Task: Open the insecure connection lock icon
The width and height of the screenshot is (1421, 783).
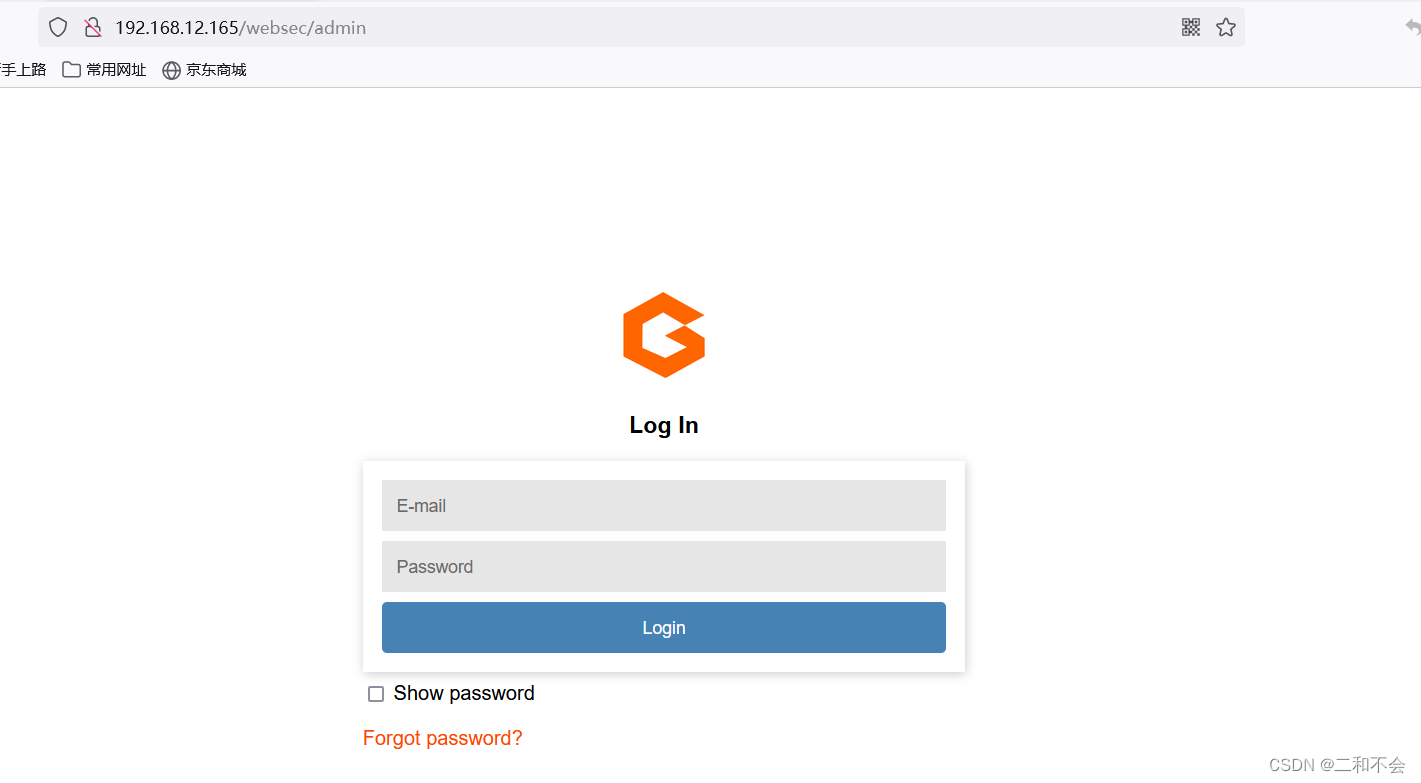Action: click(x=93, y=27)
